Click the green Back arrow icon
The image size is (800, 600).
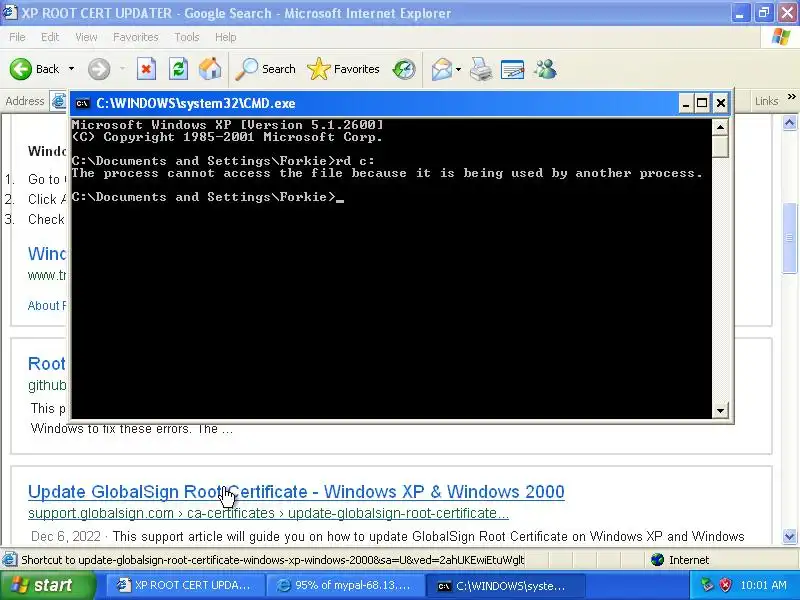[x=21, y=69]
